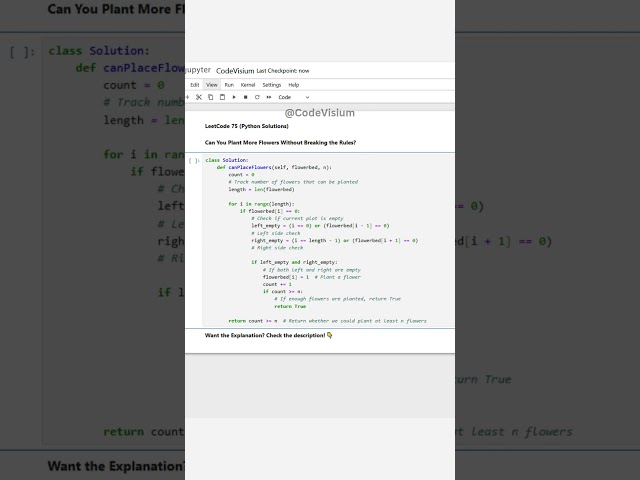This screenshot has width=640, height=480.
Task: Restart kernel and run all cells icon
Action: click(x=269, y=97)
